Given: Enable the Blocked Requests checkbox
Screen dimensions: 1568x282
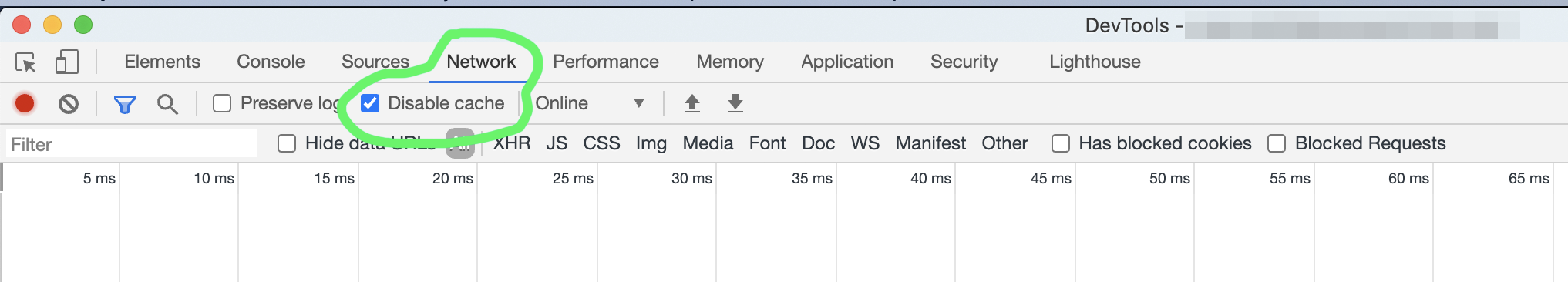Looking at the screenshot, I should pos(1277,143).
